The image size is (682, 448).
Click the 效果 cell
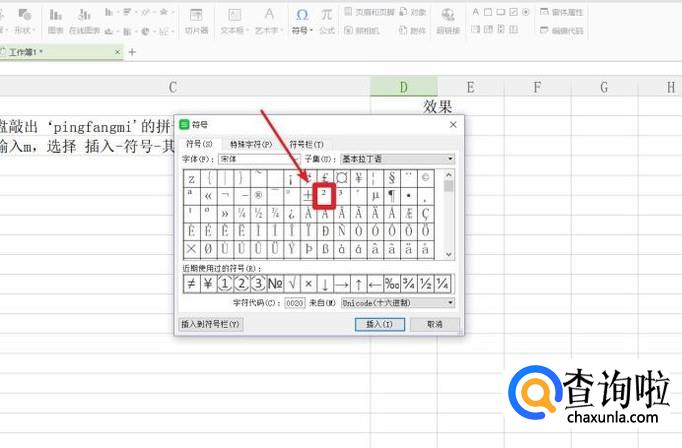pyautogui.click(x=437, y=106)
